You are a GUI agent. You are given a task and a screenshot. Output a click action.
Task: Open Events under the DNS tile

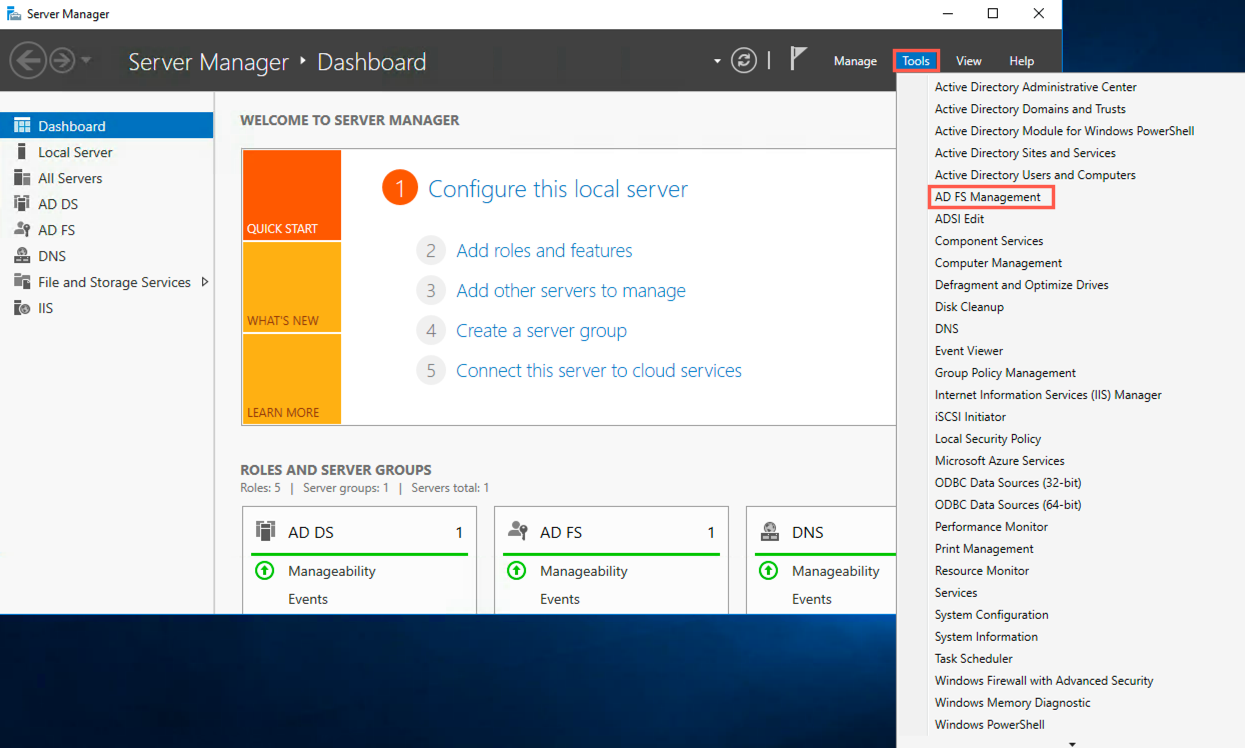pyautogui.click(x=812, y=598)
